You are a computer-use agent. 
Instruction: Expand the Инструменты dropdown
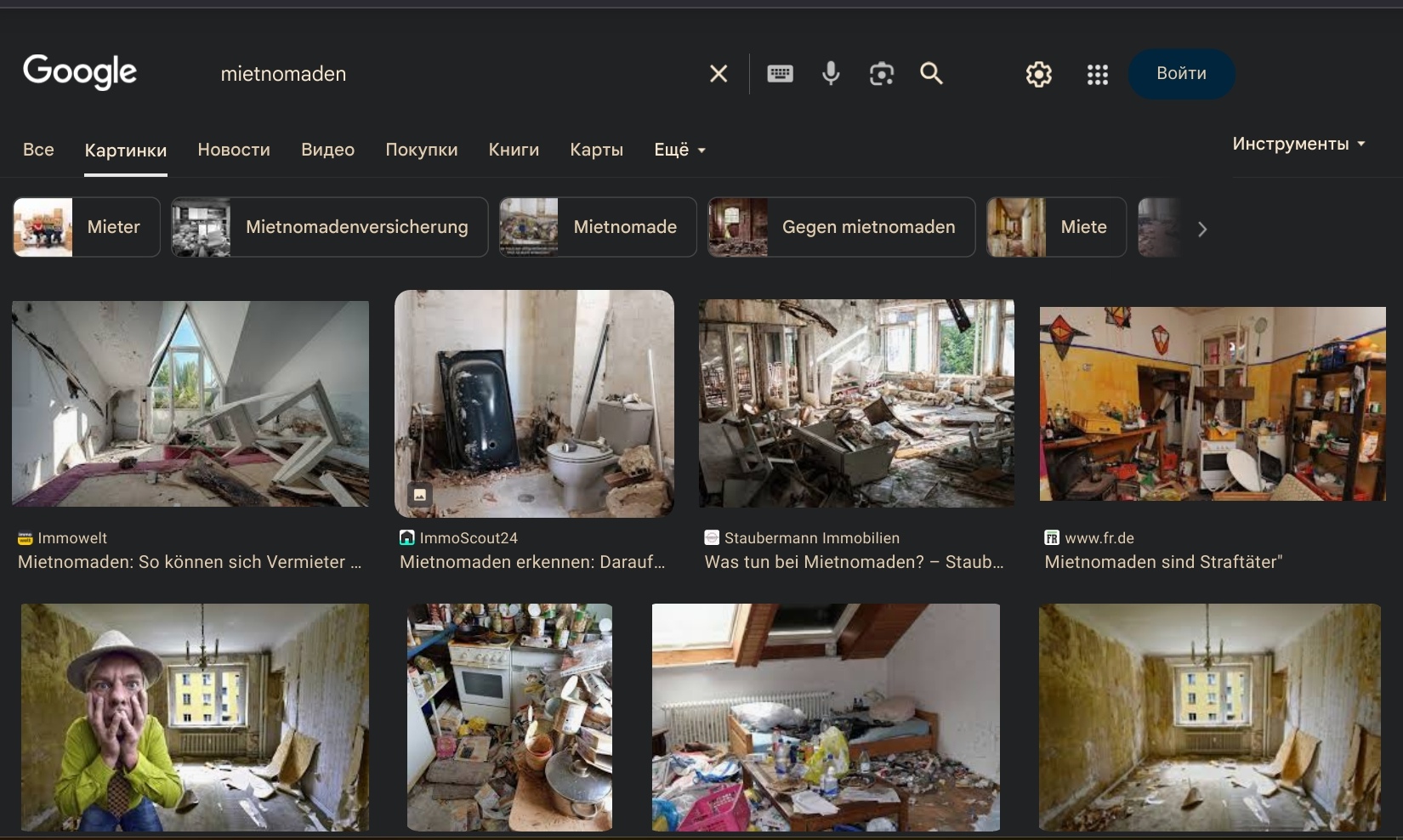click(1298, 144)
